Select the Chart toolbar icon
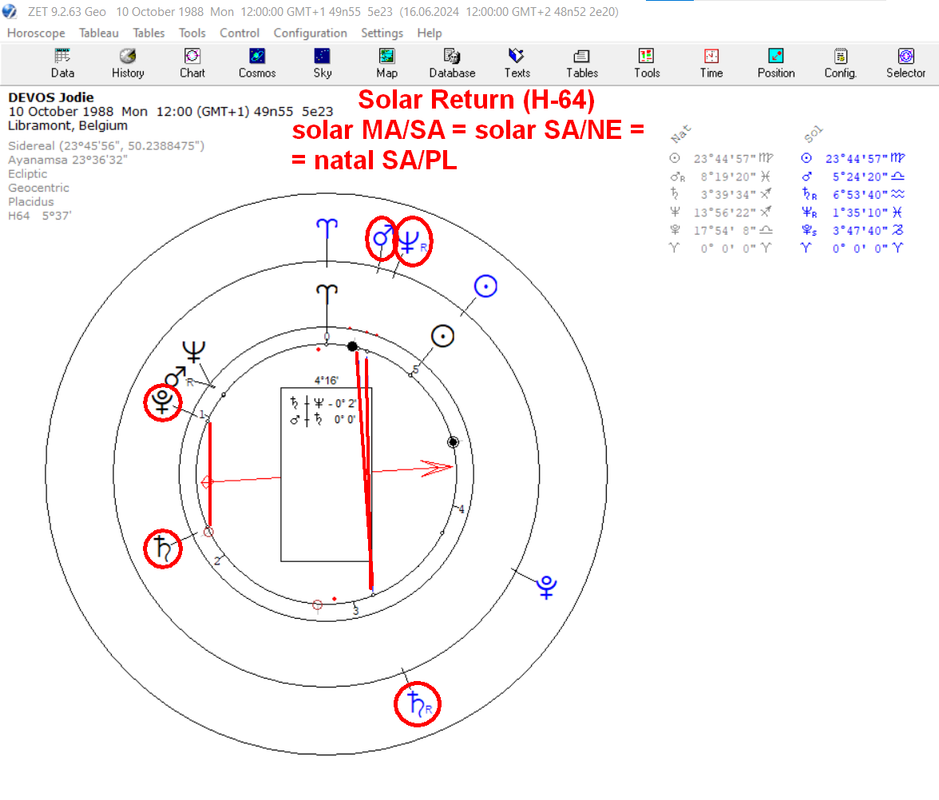Image resolution: width=939 pixels, height=800 pixels. [x=192, y=63]
